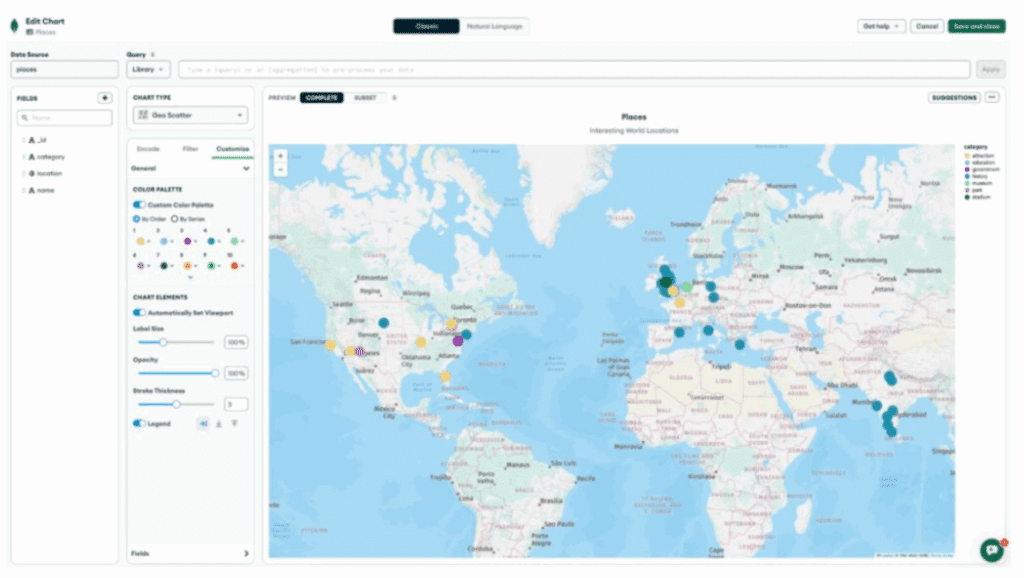The height and width of the screenshot is (578, 1024).
Task: Click the MongoDB leaf logo
Action: click(x=14, y=26)
